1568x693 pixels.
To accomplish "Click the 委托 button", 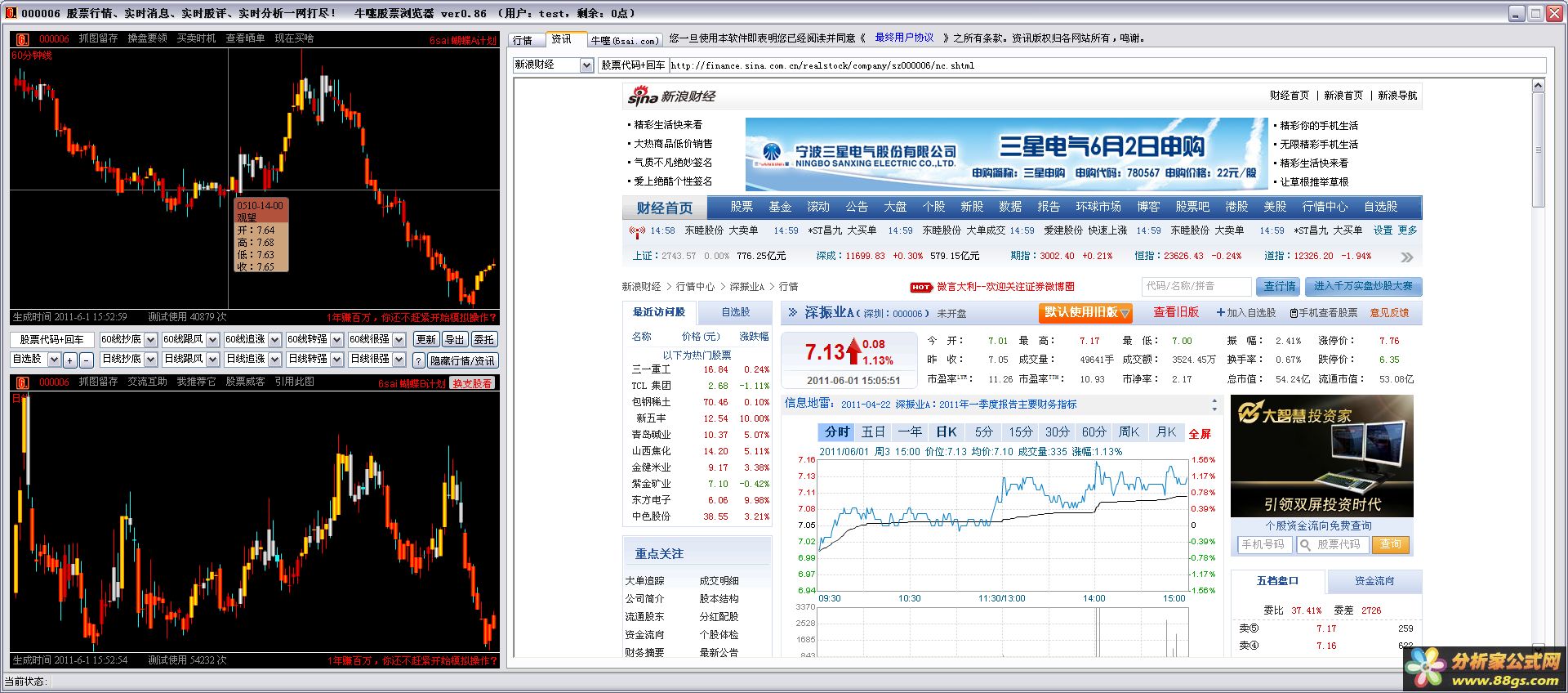I will 483,339.
